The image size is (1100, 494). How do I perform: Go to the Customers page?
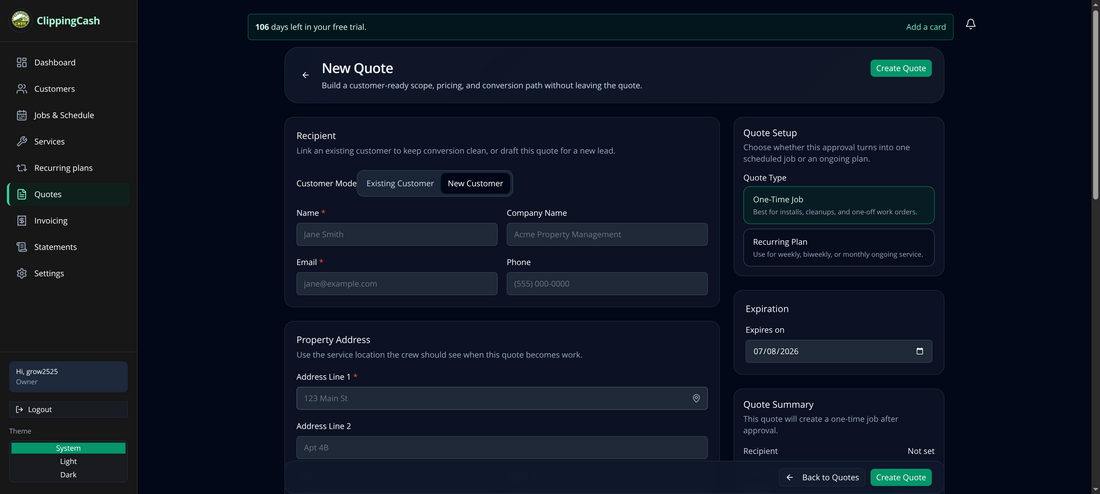[68, 89]
